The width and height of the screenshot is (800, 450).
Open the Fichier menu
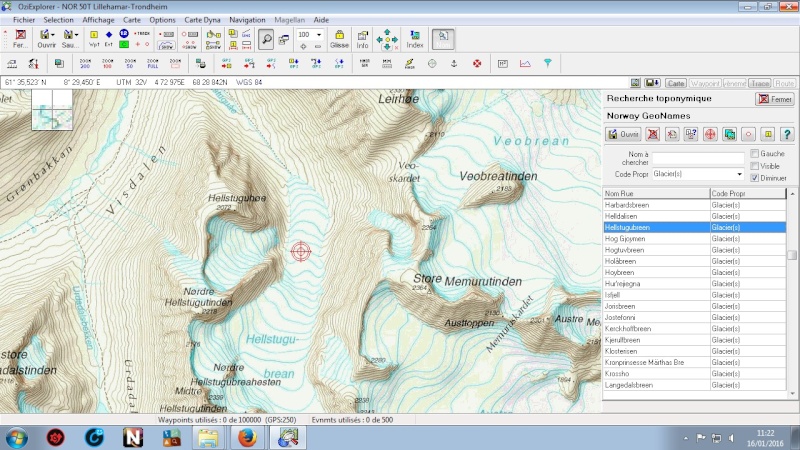24,20
